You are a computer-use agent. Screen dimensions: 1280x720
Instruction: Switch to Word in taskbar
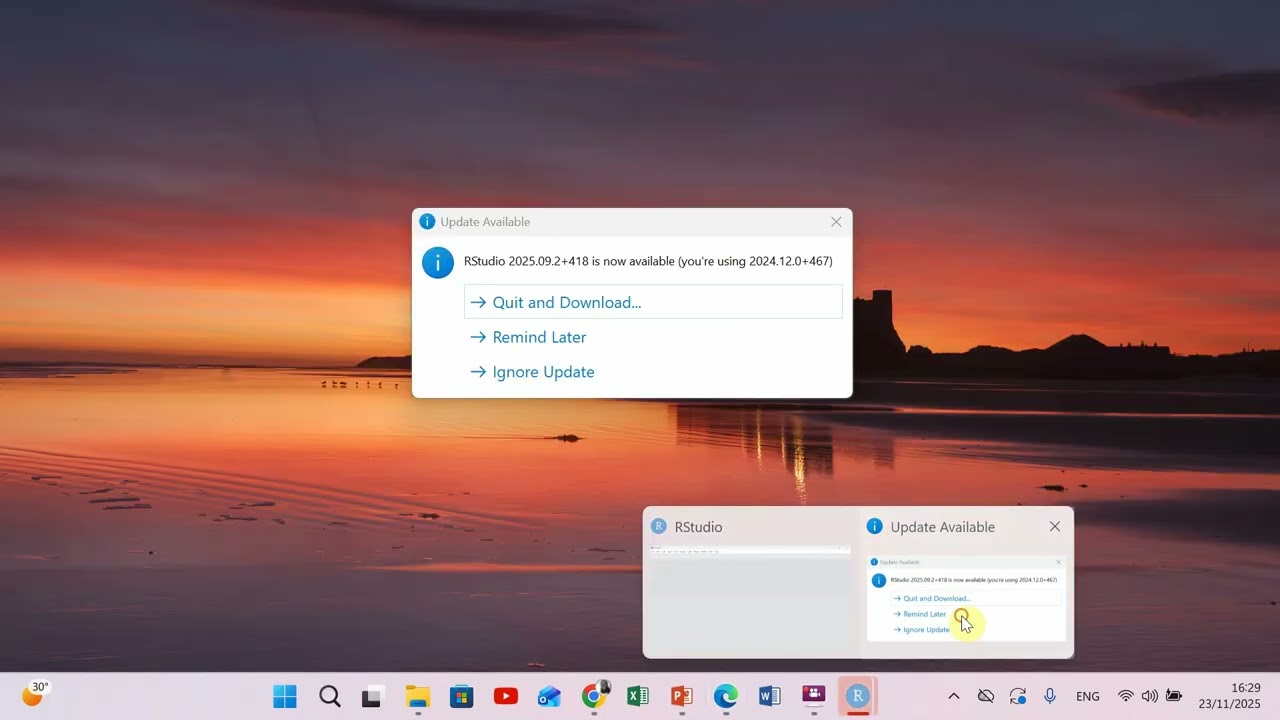[x=769, y=696]
